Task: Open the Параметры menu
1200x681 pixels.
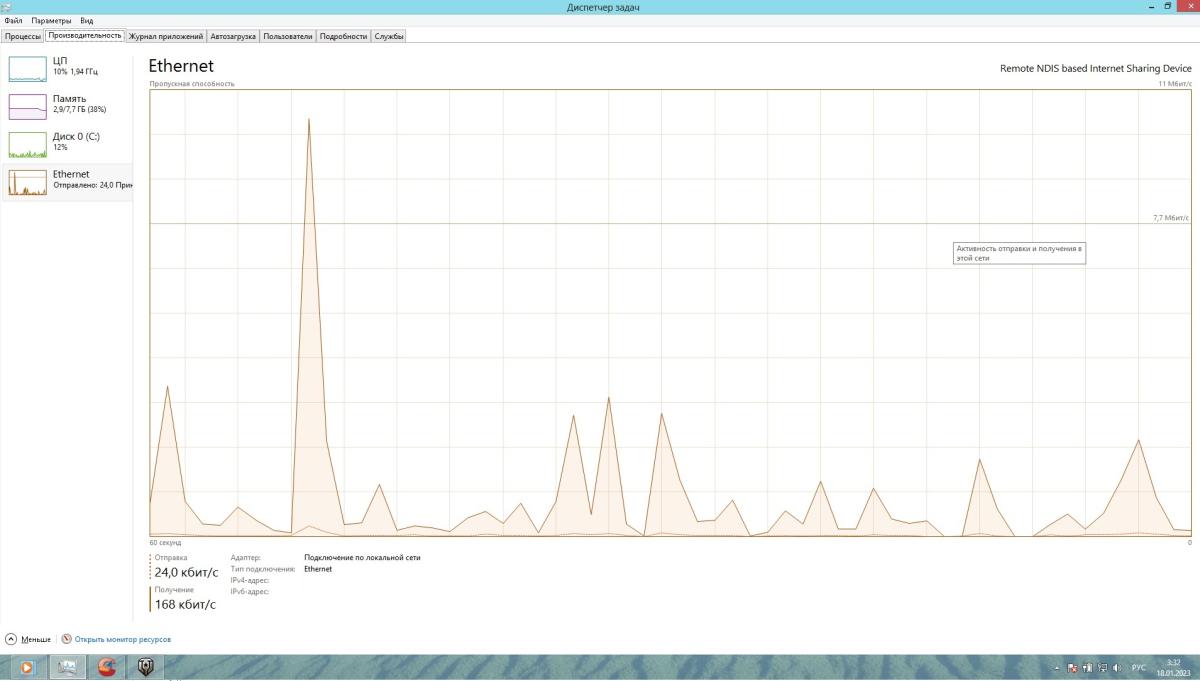Action: 51,20
